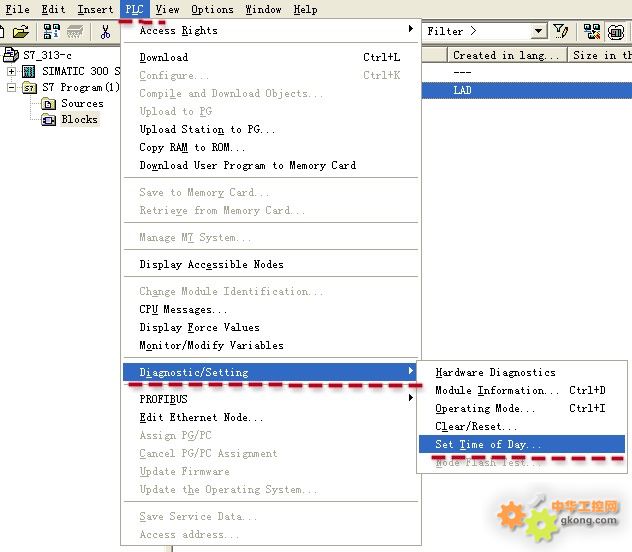This screenshot has height=552, width=632.
Task: Select the Blocks tree label
Action: [79, 120]
